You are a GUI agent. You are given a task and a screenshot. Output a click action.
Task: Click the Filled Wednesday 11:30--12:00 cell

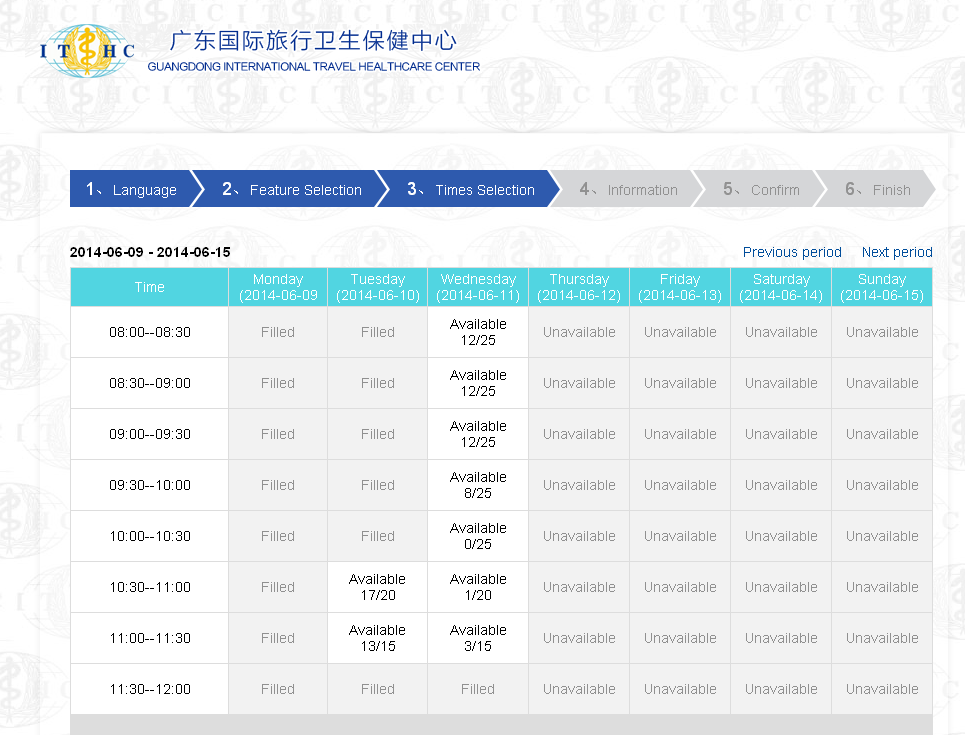click(x=478, y=689)
